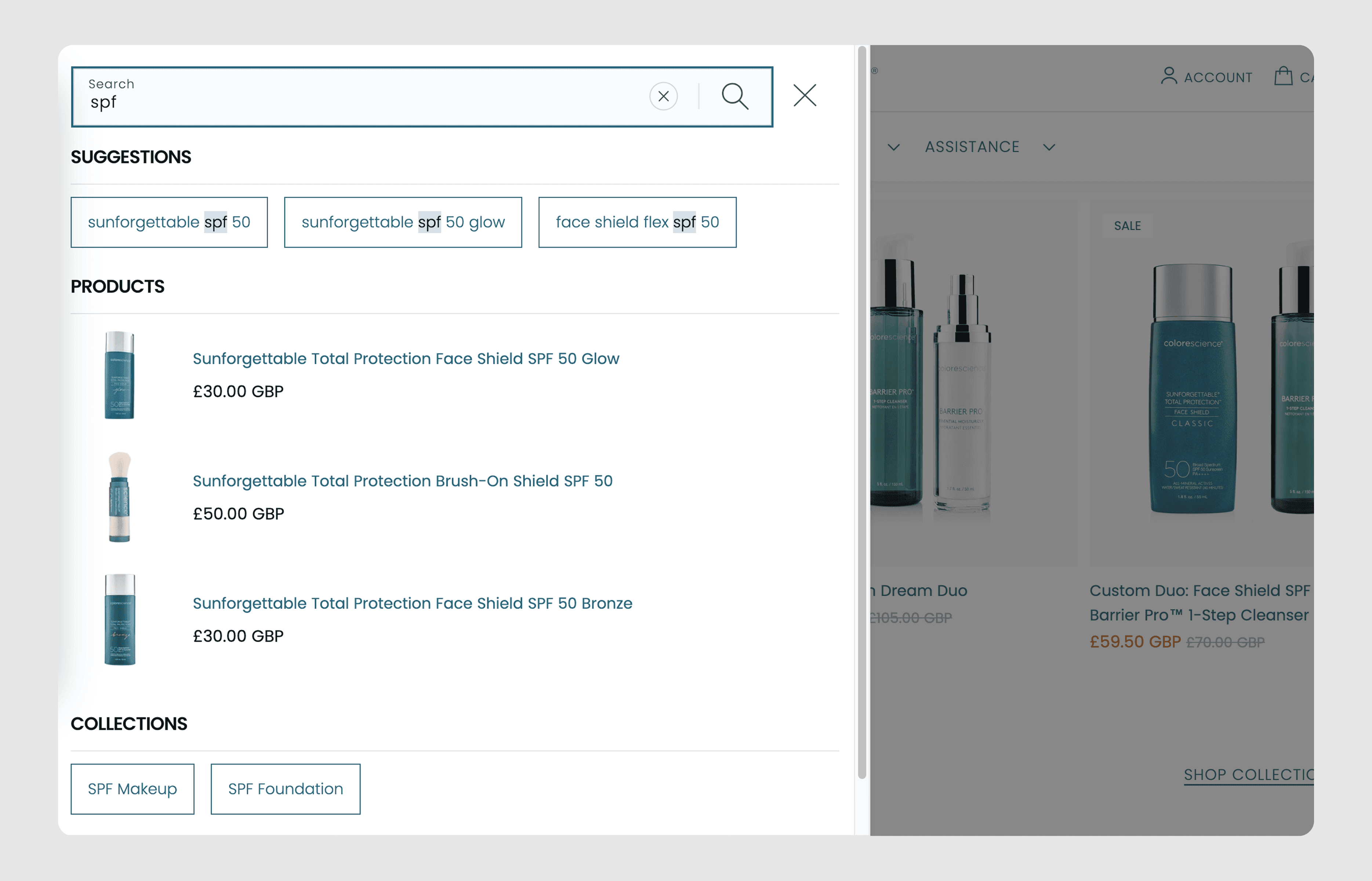This screenshot has height=881, width=1372.
Task: Open the SPF Makeup collection
Action: click(x=133, y=789)
